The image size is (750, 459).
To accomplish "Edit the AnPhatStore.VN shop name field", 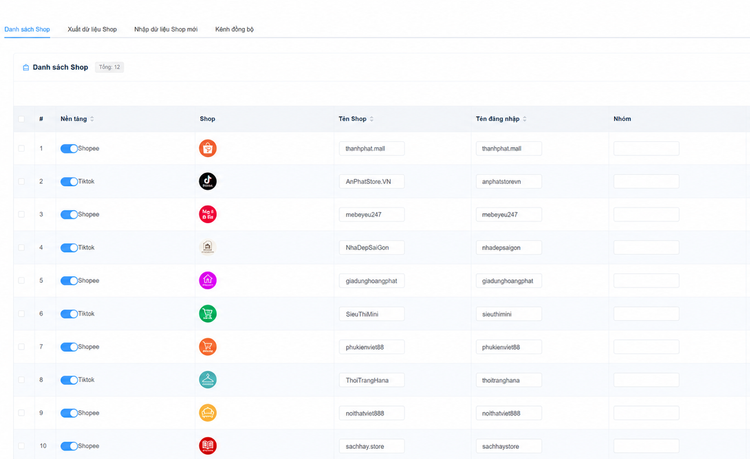I will 372,181.
